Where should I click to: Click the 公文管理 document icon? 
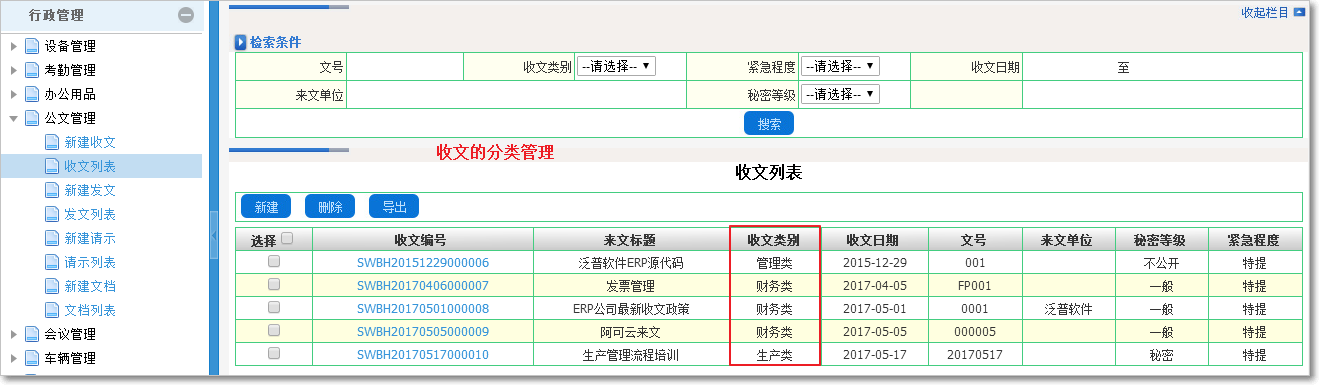pos(32,118)
